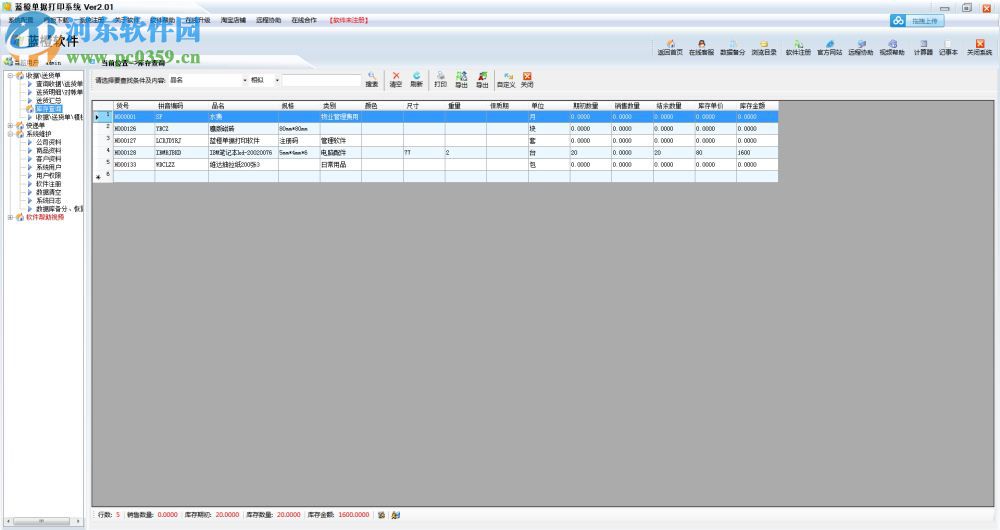Click the 刷新 refresh icon
Screen dimensions: 1000x530
(x=416, y=79)
